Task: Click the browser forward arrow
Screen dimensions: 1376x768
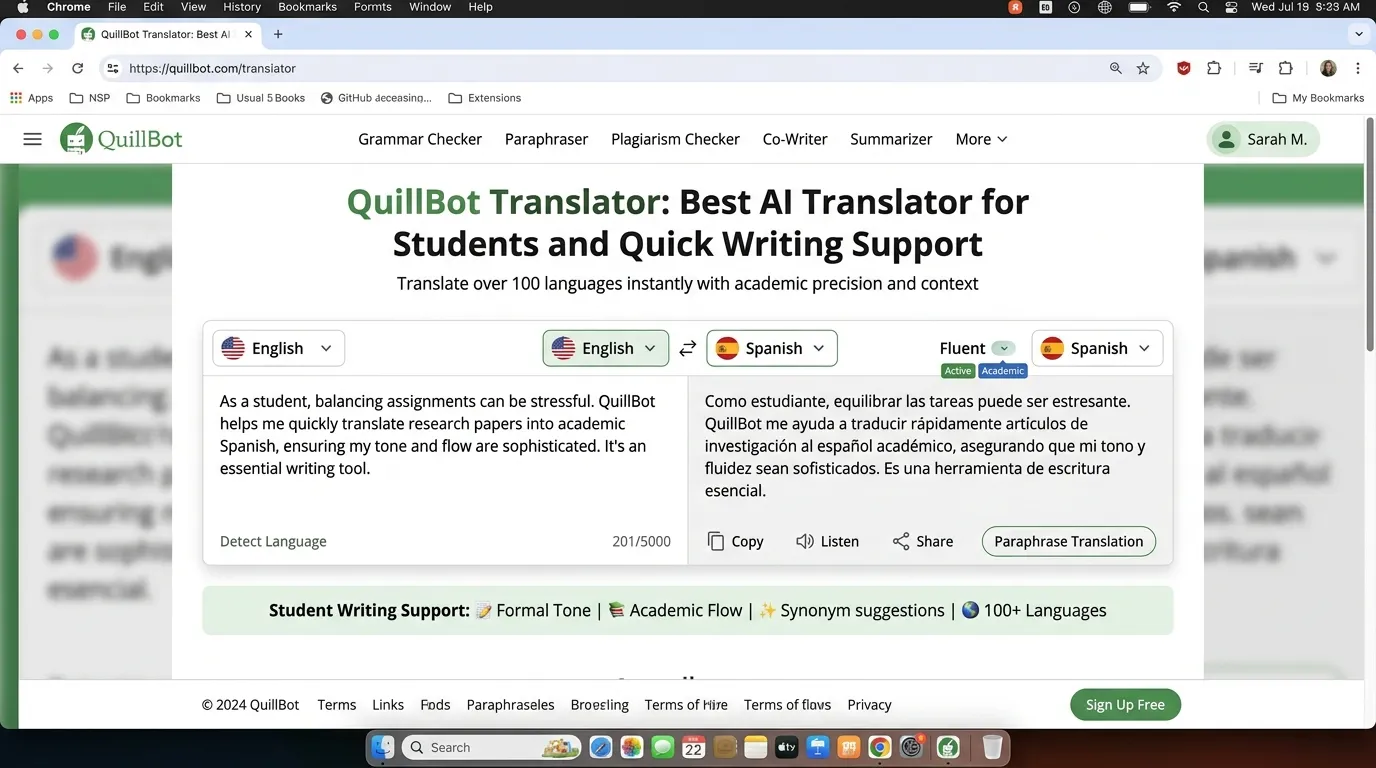Action: point(47,68)
